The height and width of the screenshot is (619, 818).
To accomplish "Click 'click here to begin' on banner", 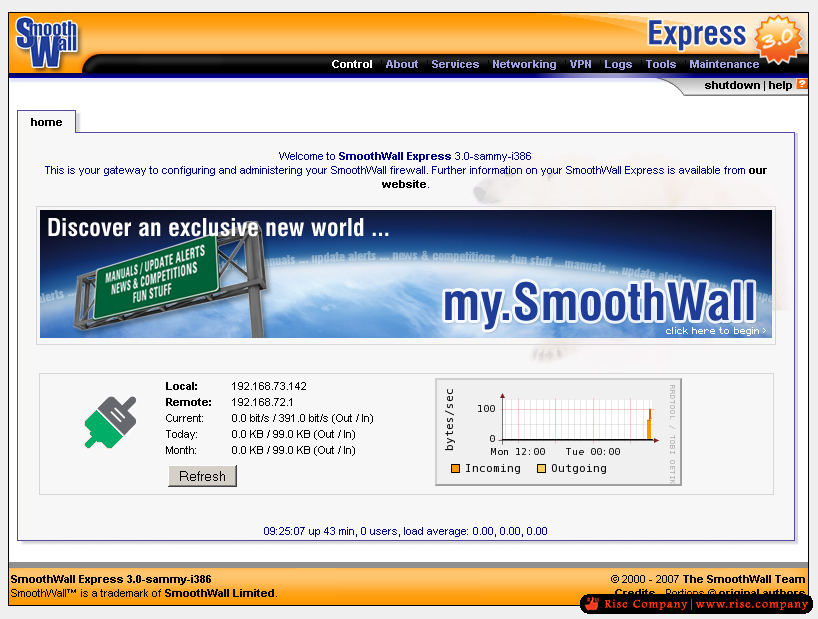I will pos(715,331).
